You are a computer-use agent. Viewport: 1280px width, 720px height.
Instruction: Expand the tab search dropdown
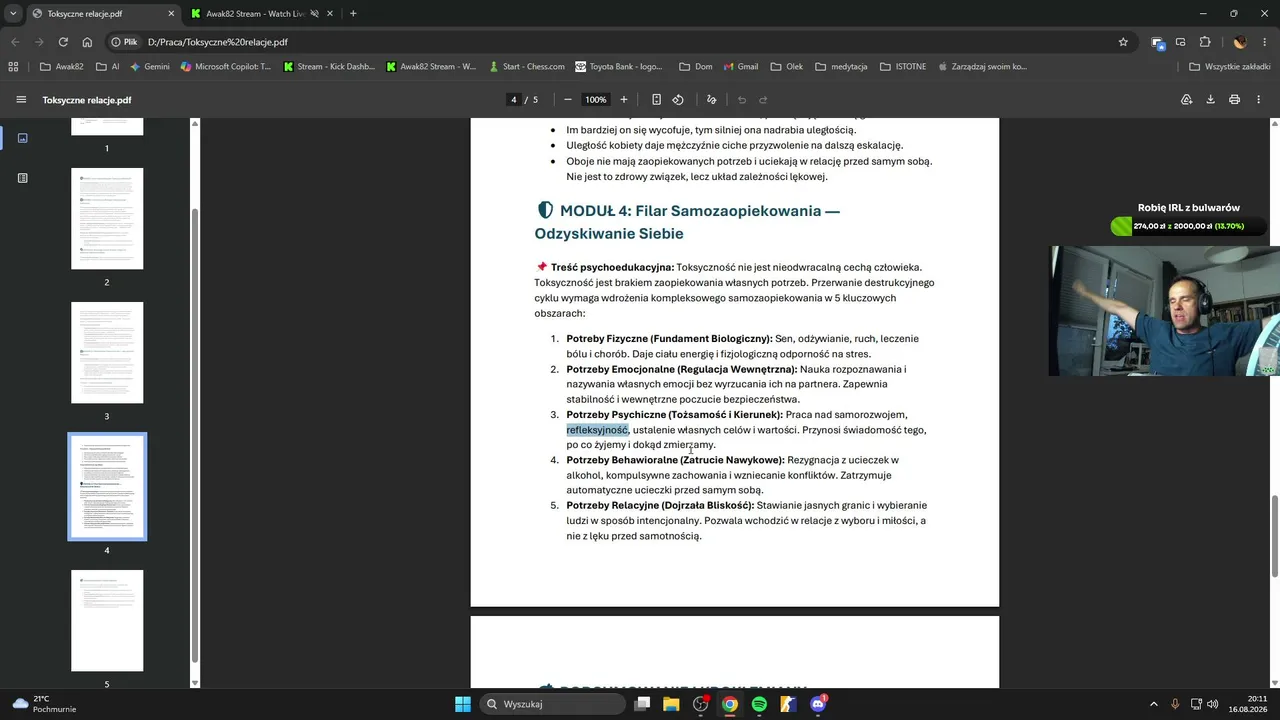pyautogui.click(x=13, y=14)
